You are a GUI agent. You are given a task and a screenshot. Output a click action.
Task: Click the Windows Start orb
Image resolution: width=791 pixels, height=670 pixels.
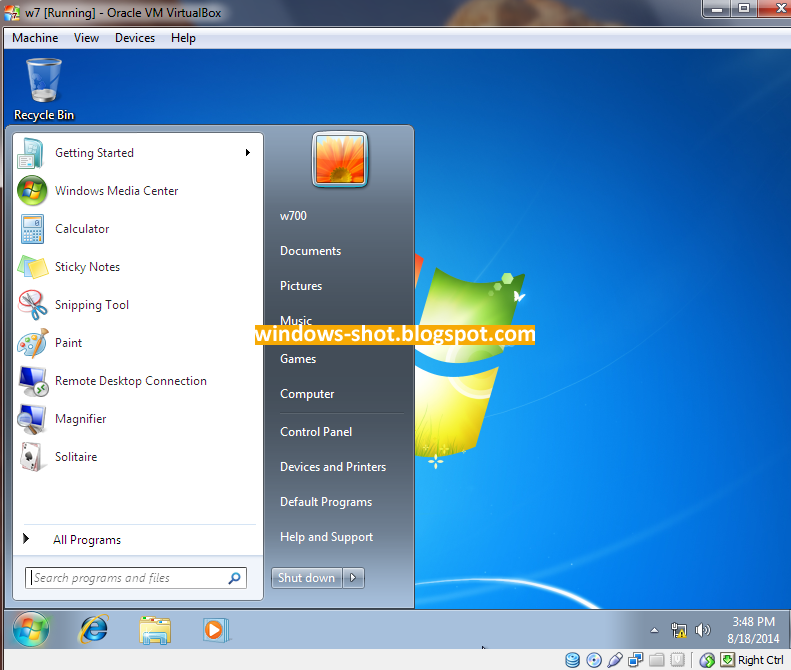point(31,629)
